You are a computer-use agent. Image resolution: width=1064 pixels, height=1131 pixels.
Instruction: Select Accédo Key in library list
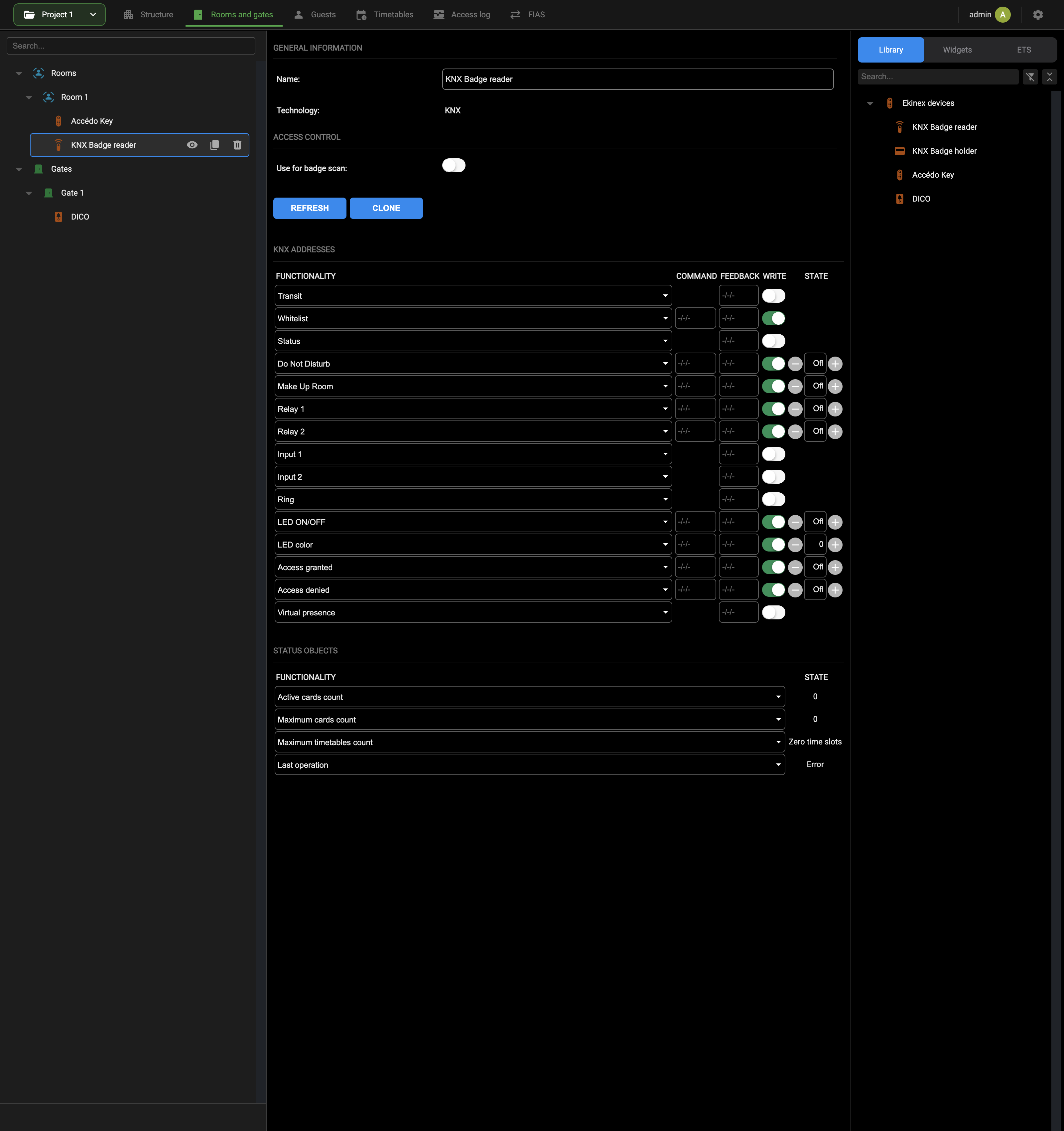click(x=933, y=175)
